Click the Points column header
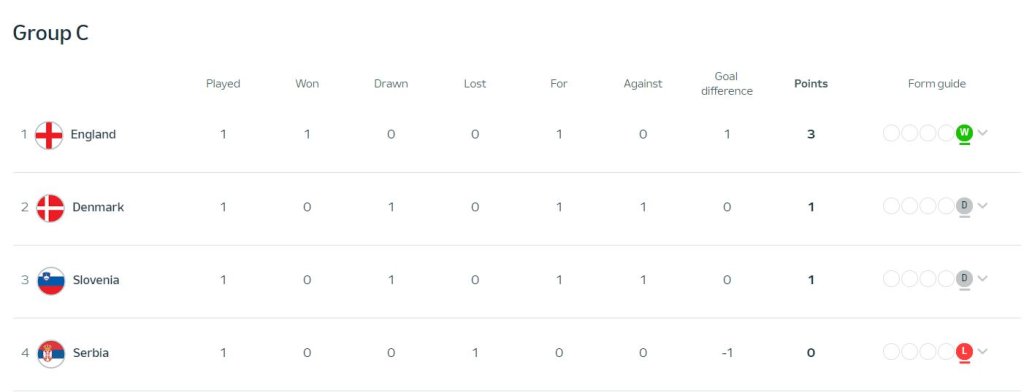This screenshot has width=1024, height=392. click(810, 84)
